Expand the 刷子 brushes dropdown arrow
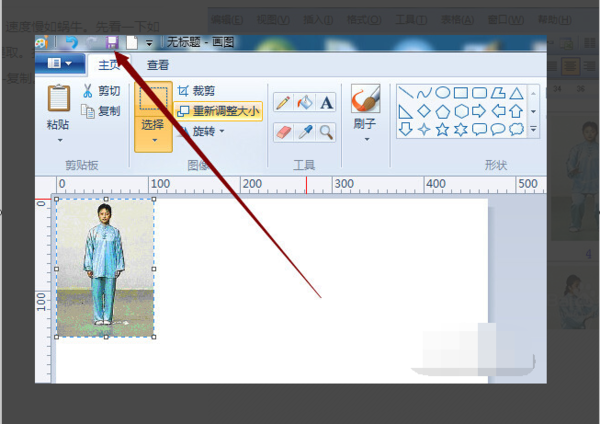Viewport: 600px width, 424px height. coord(367,139)
